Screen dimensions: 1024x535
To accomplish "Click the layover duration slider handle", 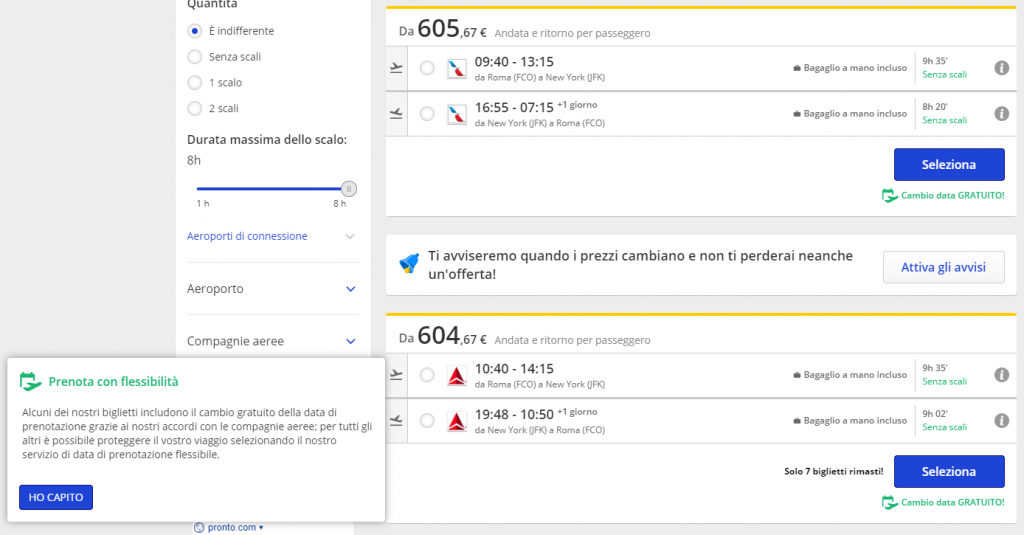I will (348, 188).
